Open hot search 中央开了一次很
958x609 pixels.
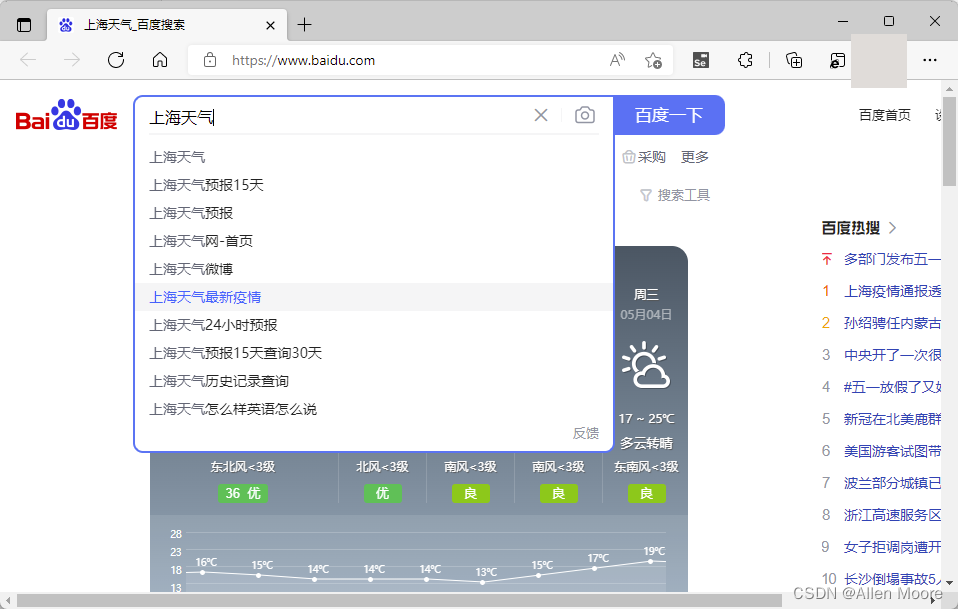click(892, 355)
